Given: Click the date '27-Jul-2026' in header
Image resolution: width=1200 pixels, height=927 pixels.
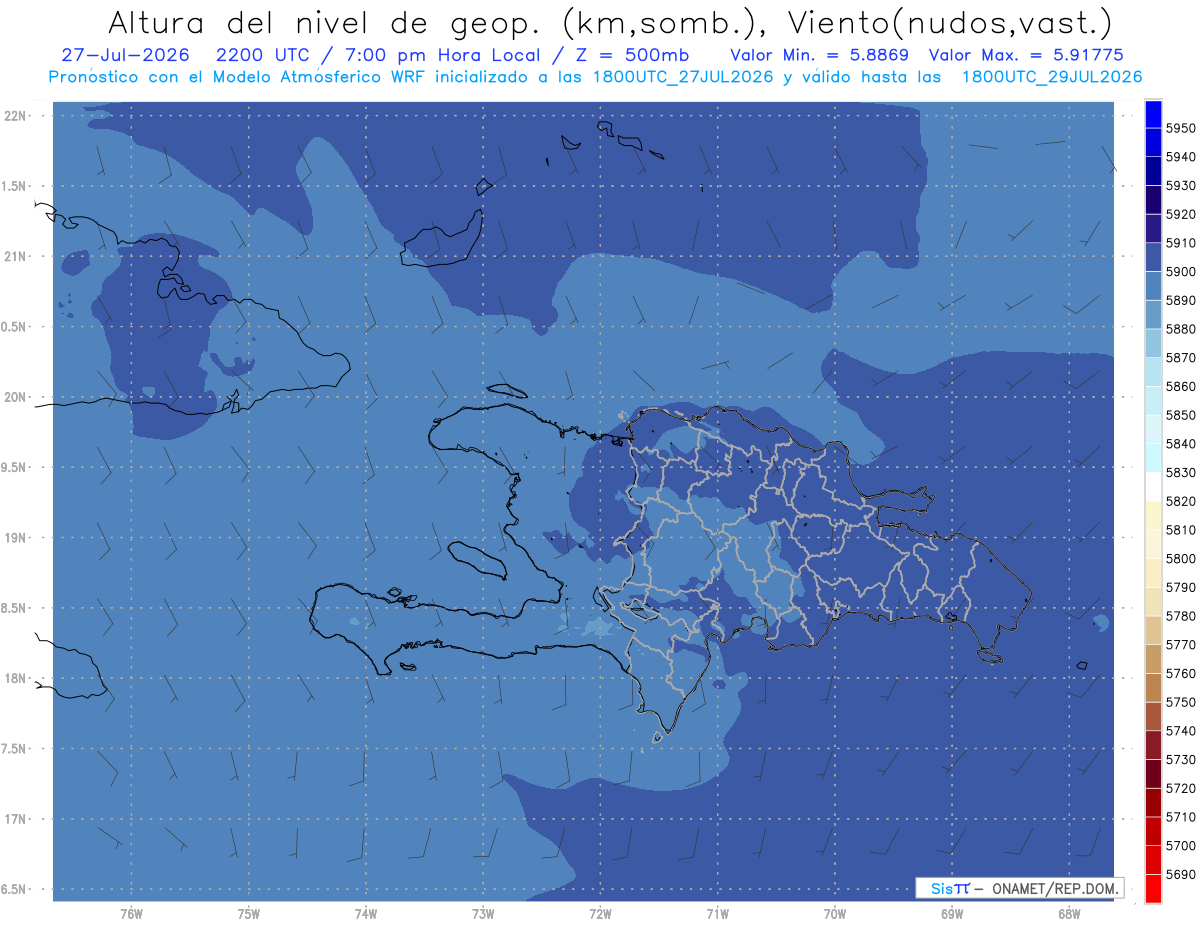Looking at the screenshot, I should point(125,54).
